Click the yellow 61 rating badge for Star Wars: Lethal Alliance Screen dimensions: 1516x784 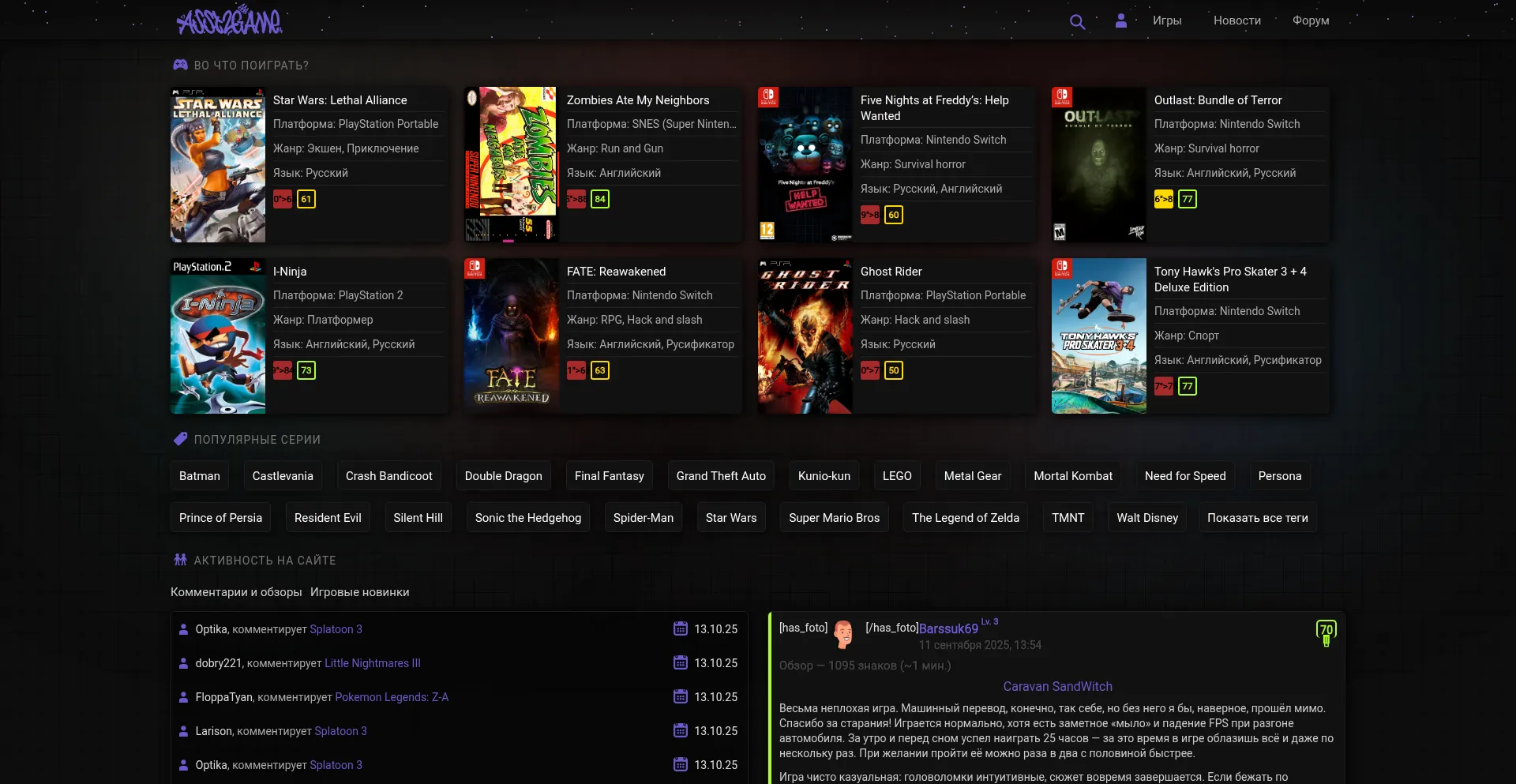(x=306, y=199)
